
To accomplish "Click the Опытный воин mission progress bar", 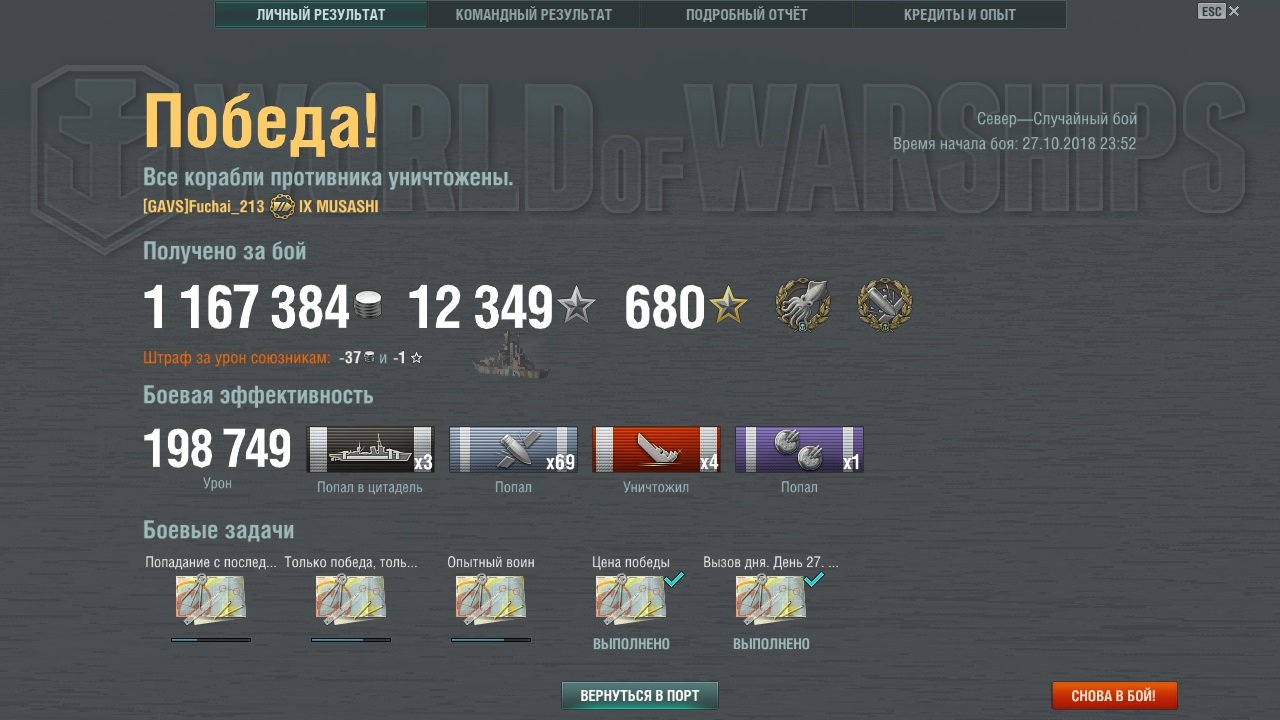I will [x=491, y=639].
